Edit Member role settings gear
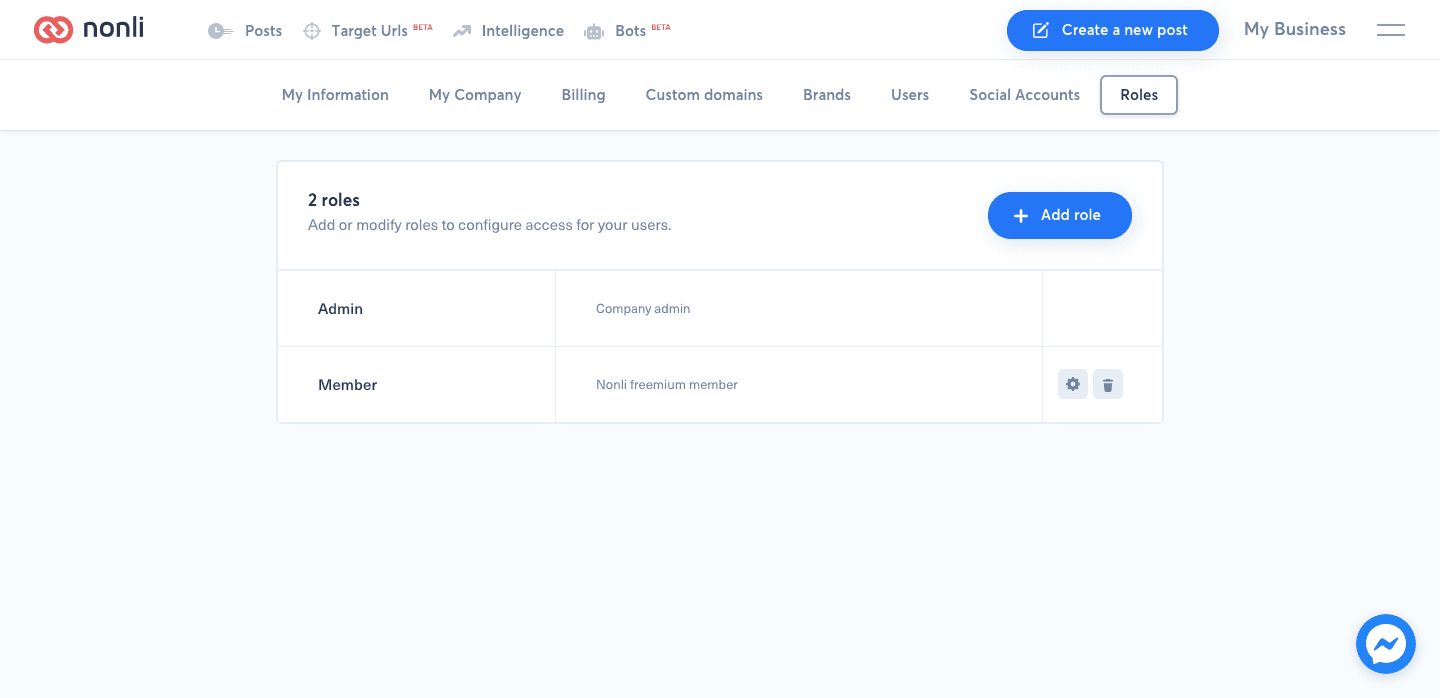Screen dimensions: 1440x698 1073,384
